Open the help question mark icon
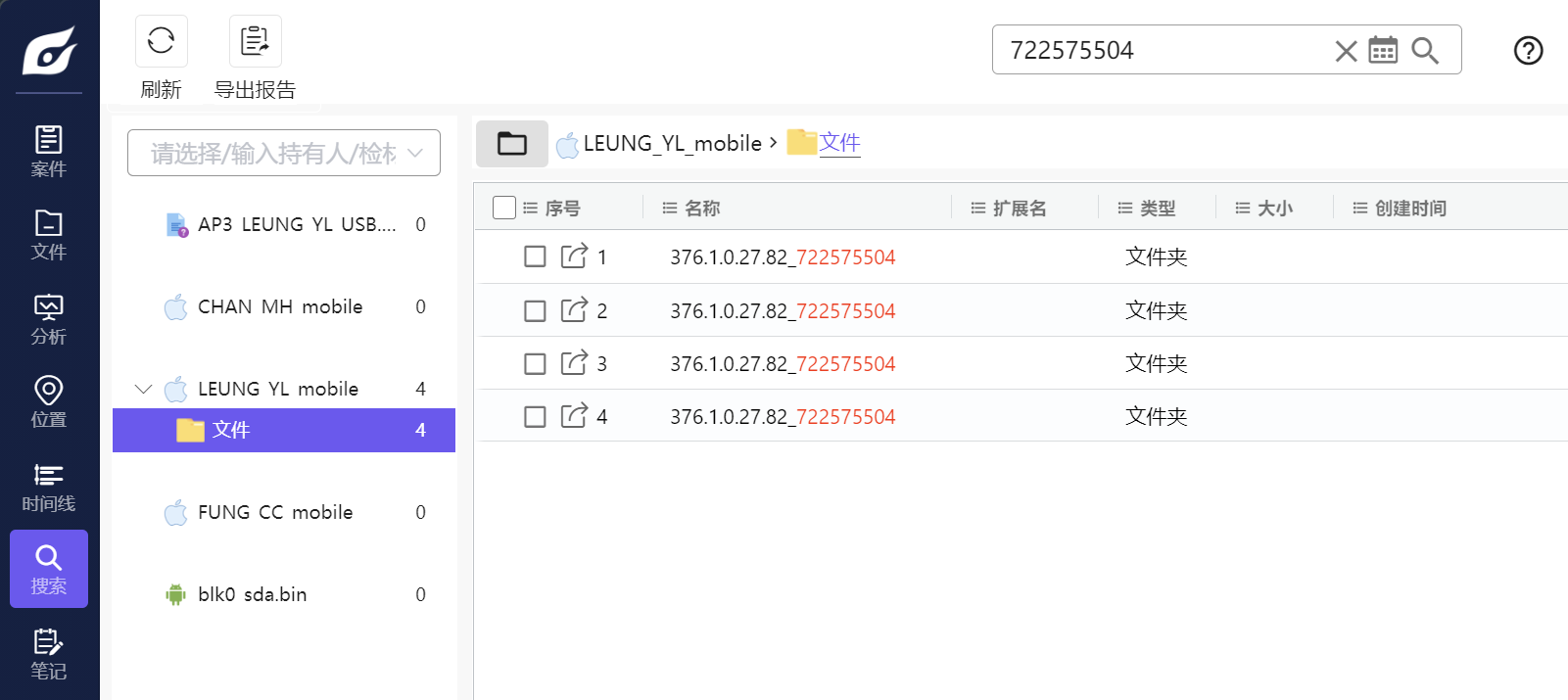The height and width of the screenshot is (700, 1568). (x=1528, y=51)
